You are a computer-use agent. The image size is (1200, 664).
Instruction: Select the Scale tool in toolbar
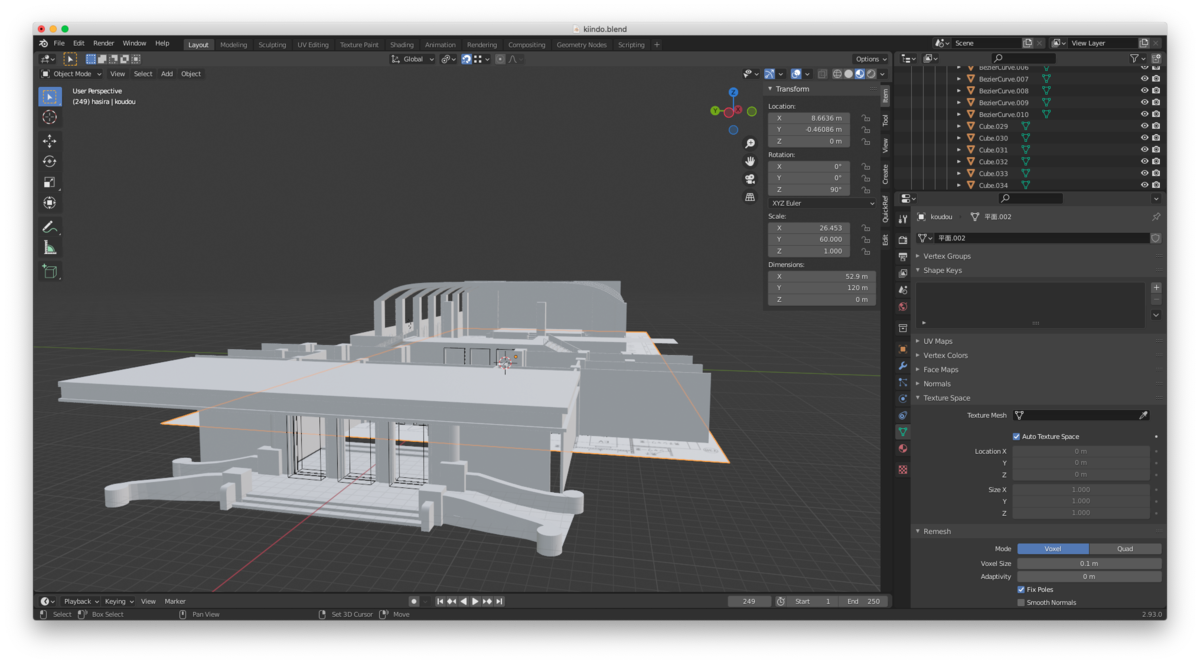(50, 182)
